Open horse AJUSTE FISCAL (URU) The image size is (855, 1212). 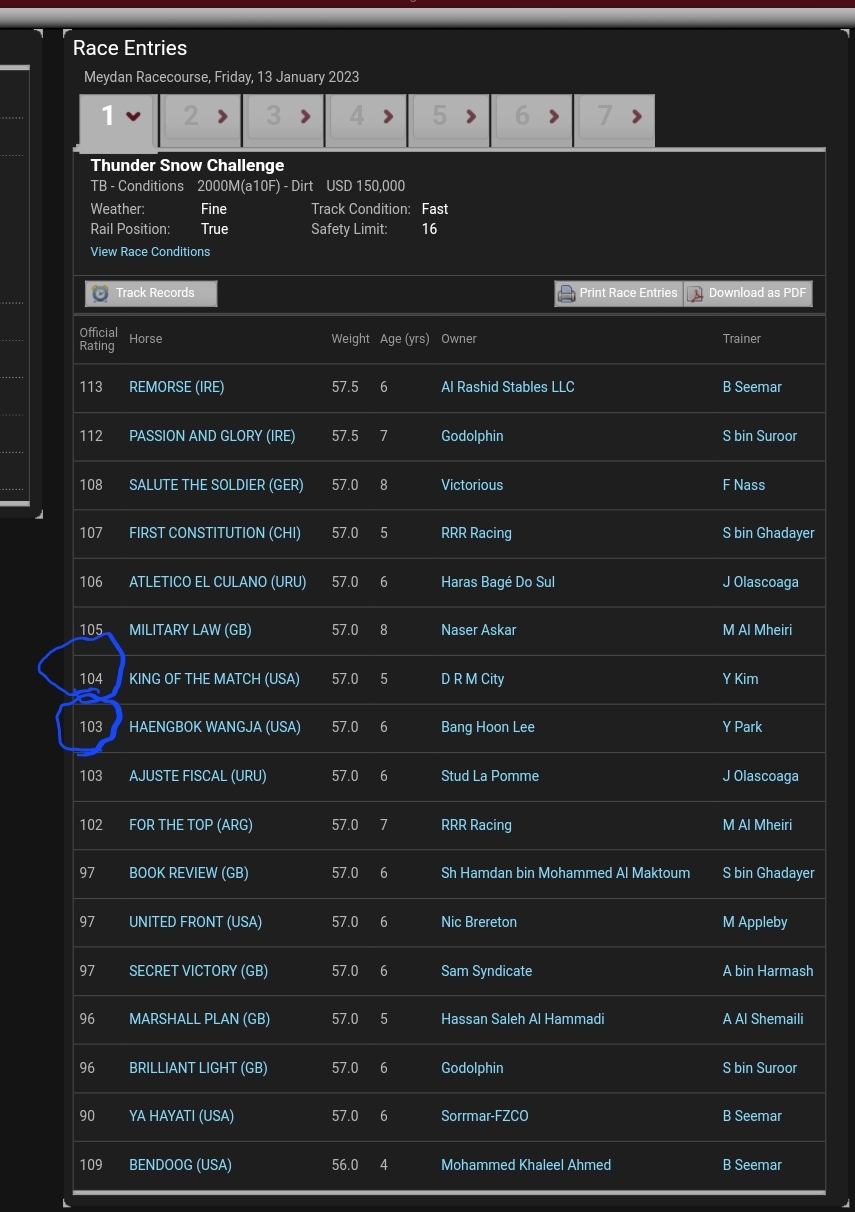click(198, 776)
